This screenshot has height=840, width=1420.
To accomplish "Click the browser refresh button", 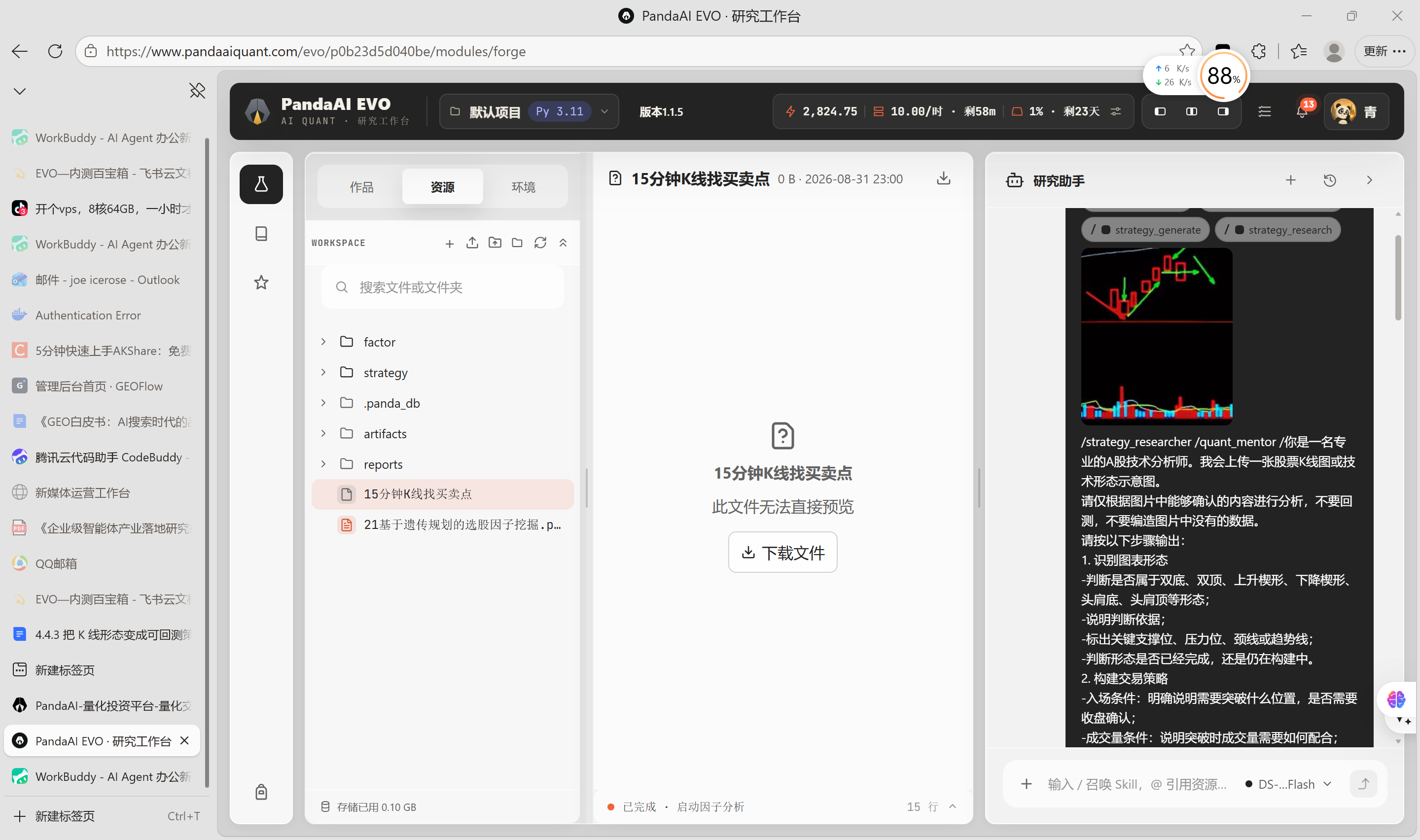I will 55,51.
